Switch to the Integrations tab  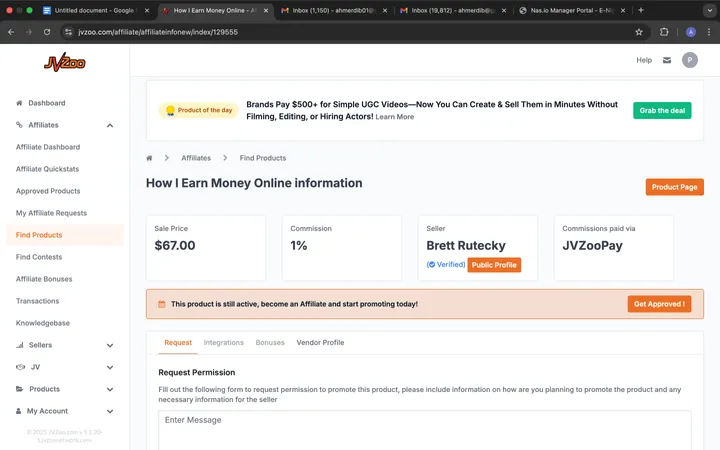tap(223, 342)
